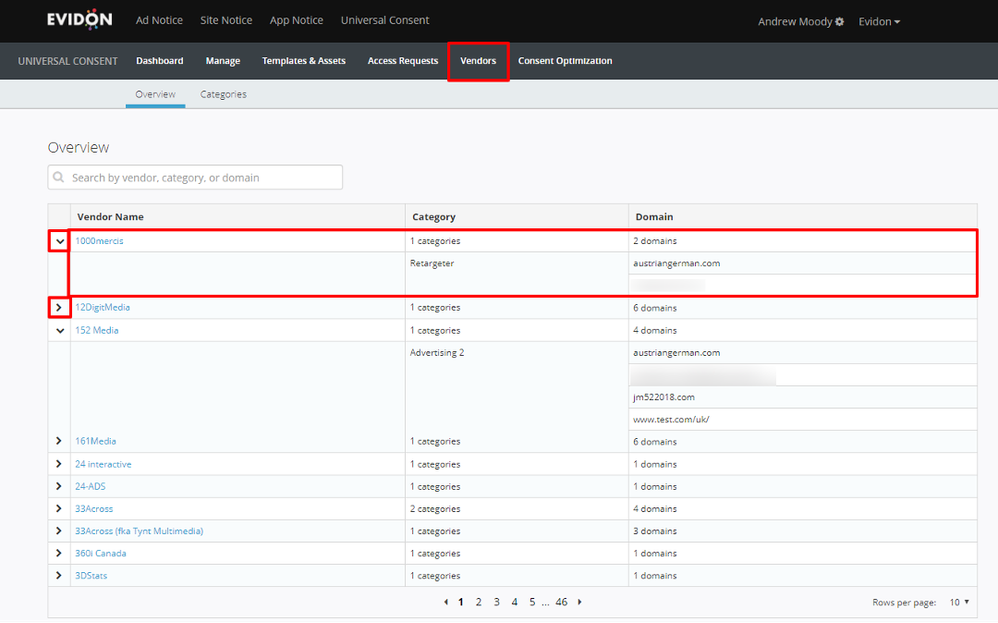Select the Retargeter category cell
Image resolution: width=998 pixels, height=623 pixels.
(432, 263)
